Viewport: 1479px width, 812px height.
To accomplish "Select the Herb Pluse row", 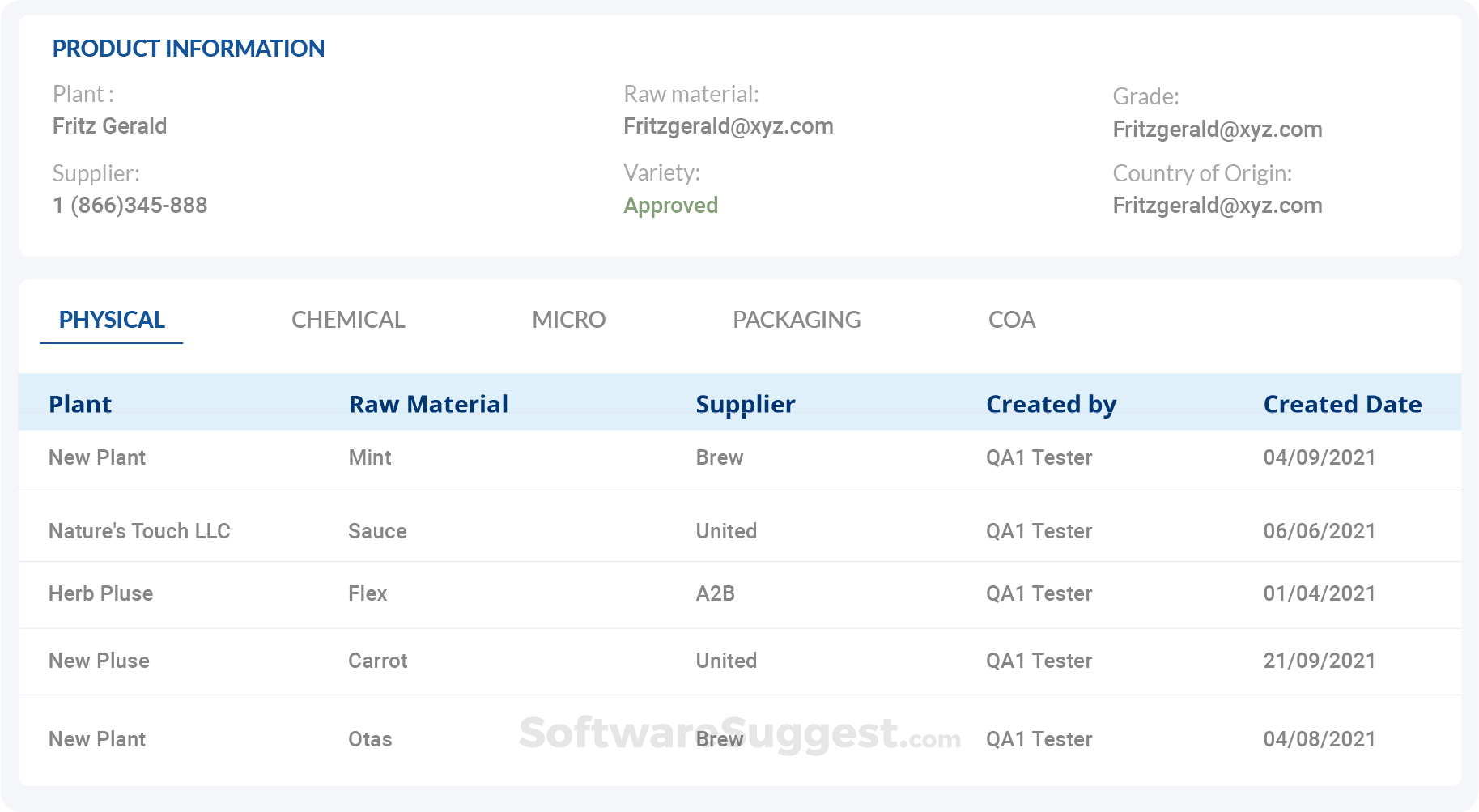I will [100, 593].
